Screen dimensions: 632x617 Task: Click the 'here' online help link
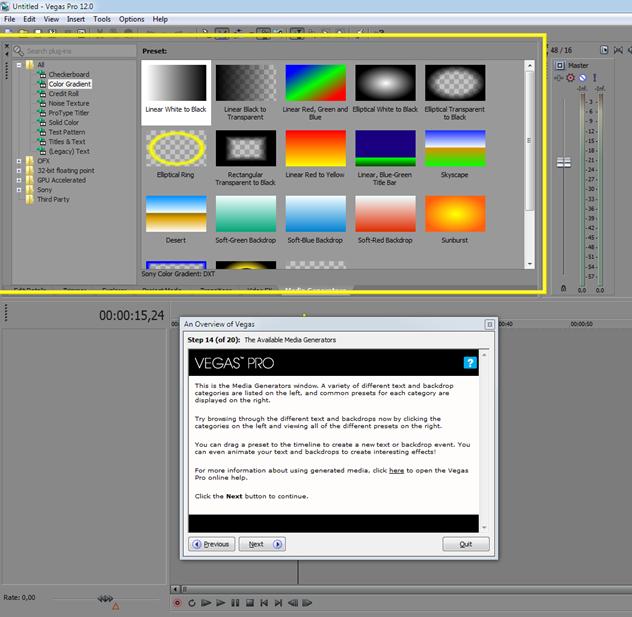(x=396, y=470)
